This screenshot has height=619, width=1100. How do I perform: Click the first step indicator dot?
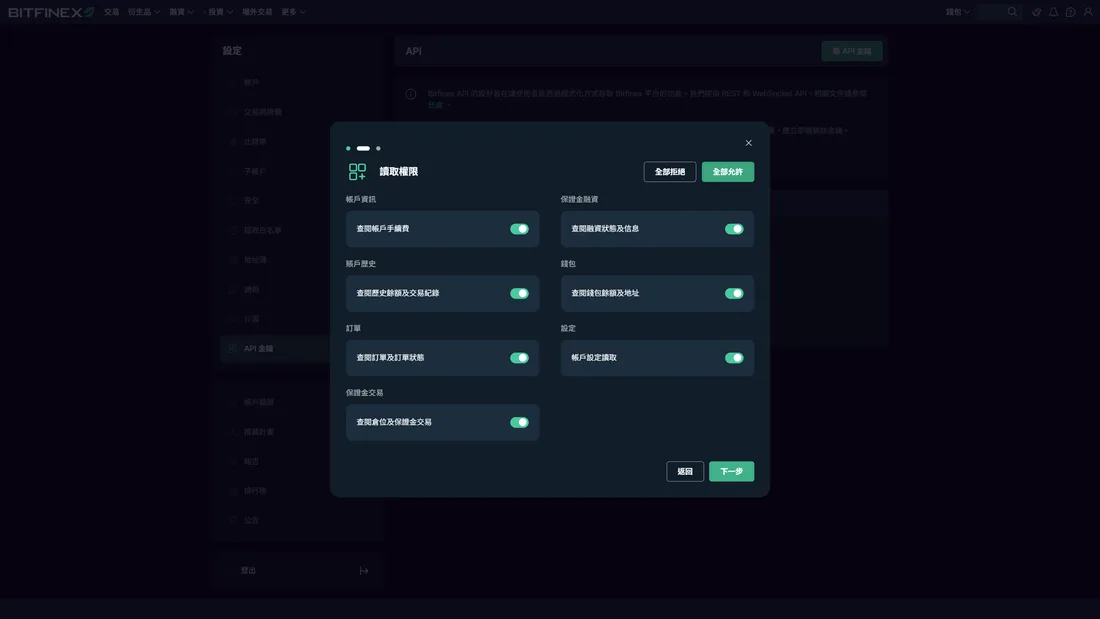pyautogui.click(x=348, y=148)
